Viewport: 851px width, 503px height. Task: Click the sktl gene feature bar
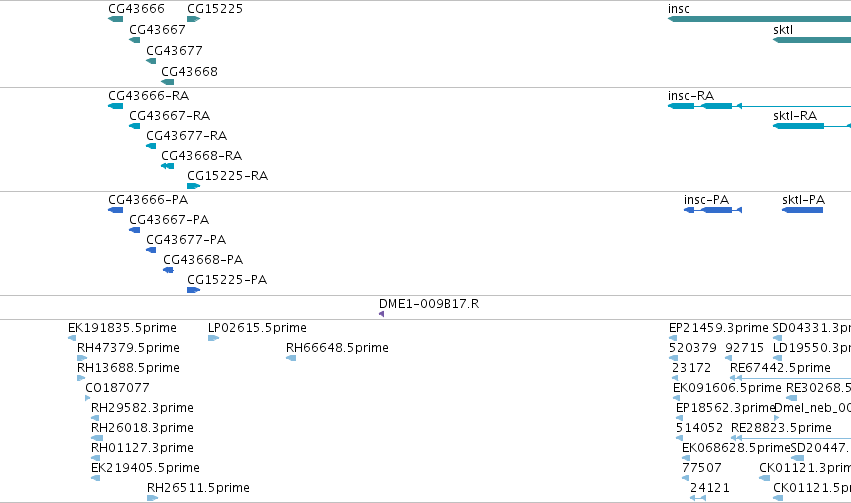tap(812, 40)
